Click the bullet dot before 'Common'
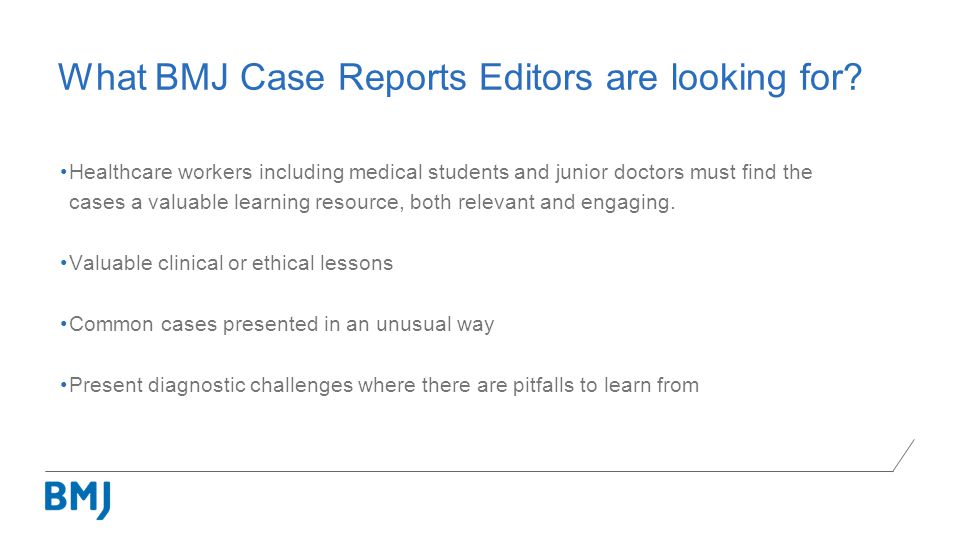Image resolution: width=960 pixels, height=540 pixels. point(63,324)
